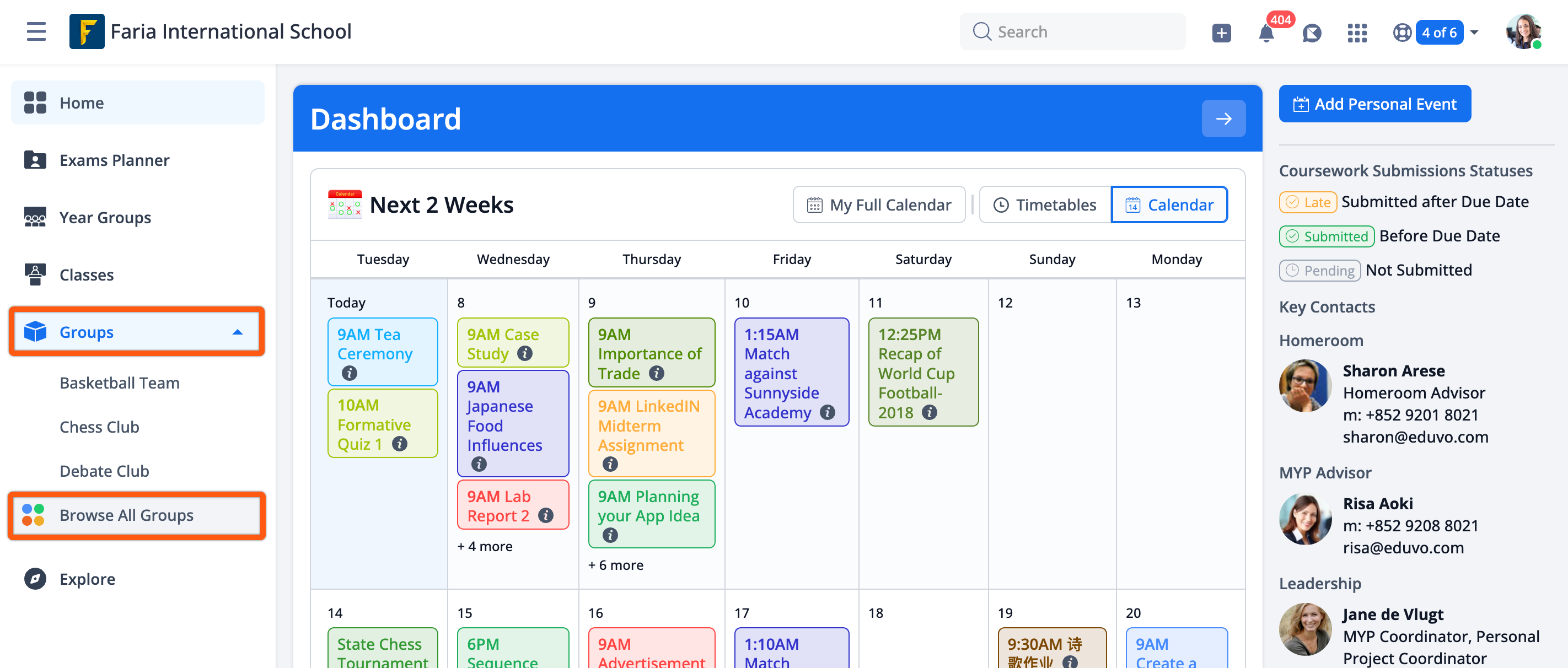Screen dimensions: 1568x668
Task: Open the messages chat icon
Action: pos(1311,33)
